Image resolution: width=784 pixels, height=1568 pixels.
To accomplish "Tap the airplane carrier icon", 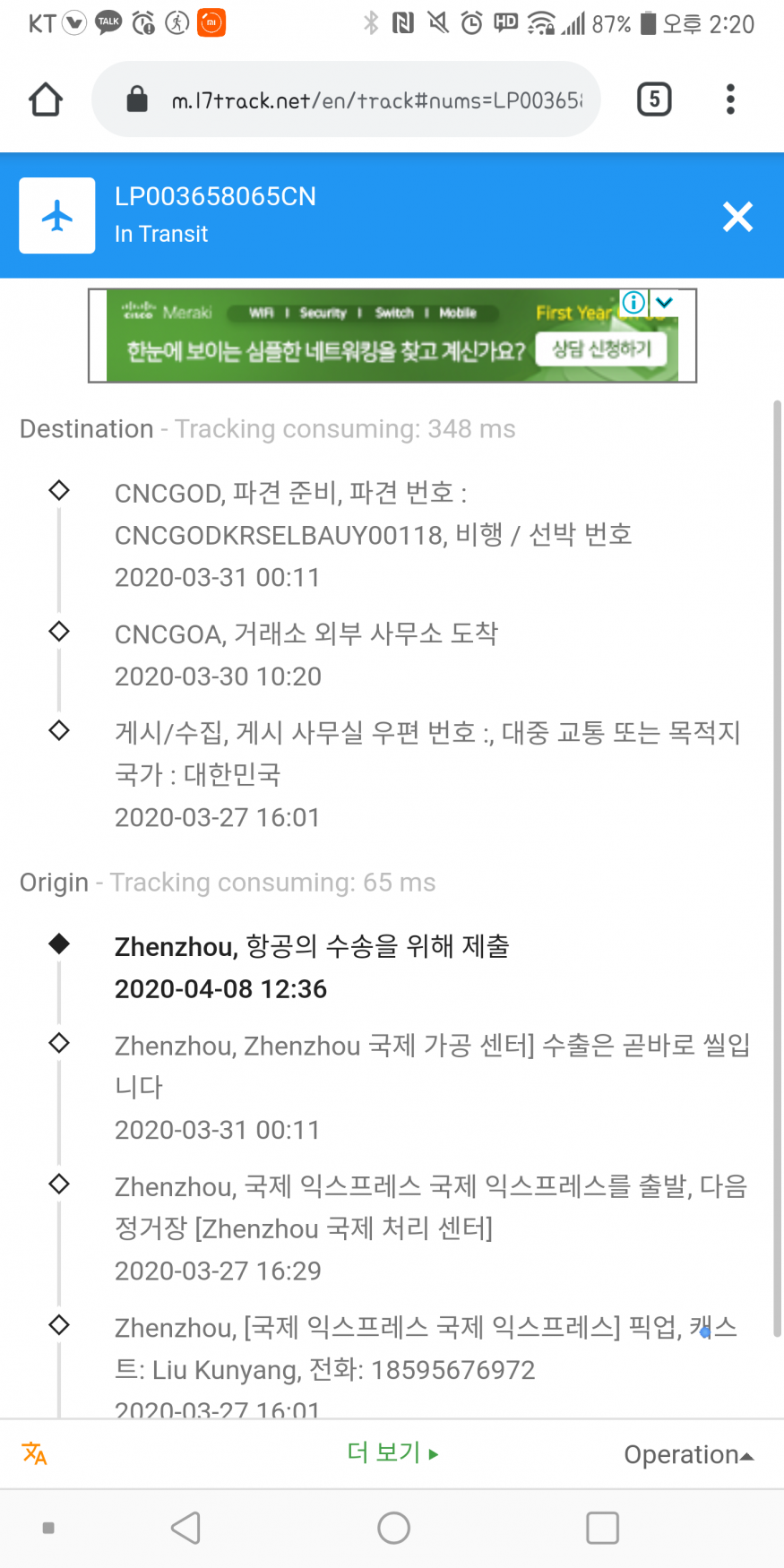I will [x=57, y=216].
